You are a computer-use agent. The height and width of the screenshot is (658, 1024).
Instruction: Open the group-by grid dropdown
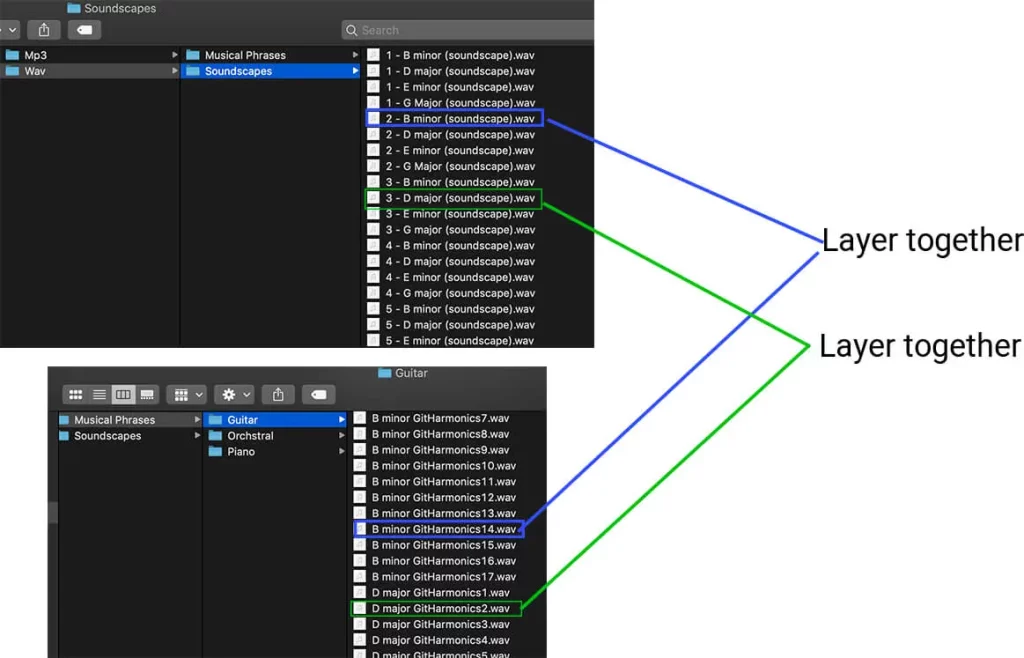[x=186, y=395]
